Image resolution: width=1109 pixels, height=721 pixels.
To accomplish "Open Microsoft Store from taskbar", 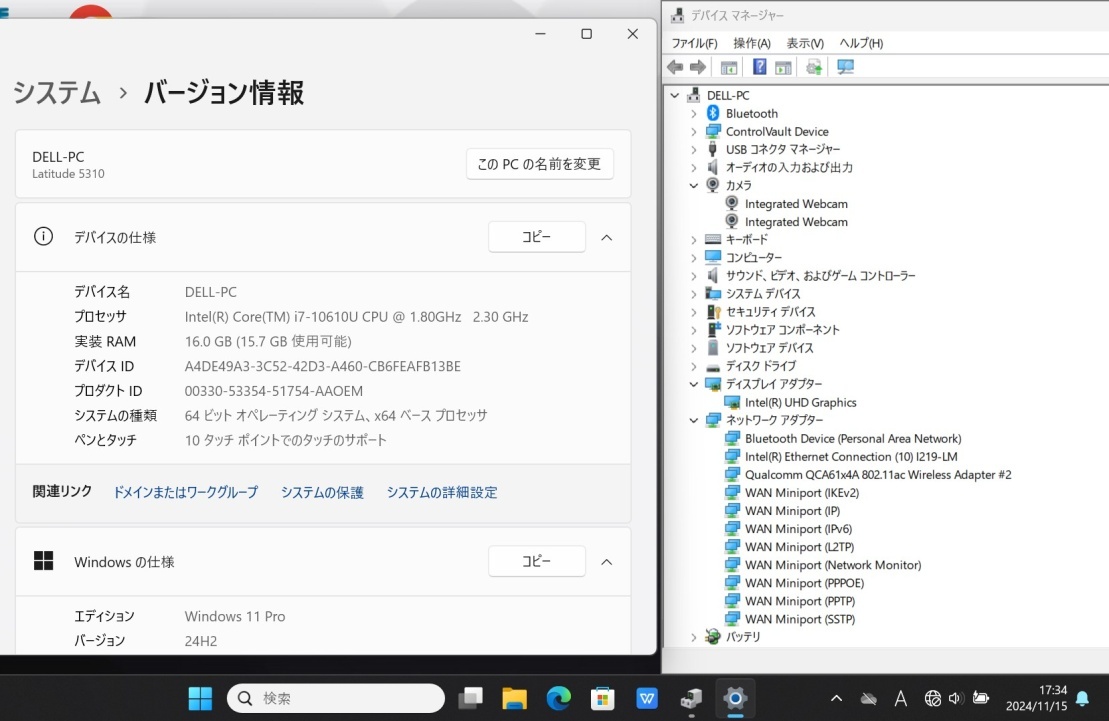I will pyautogui.click(x=603, y=698).
